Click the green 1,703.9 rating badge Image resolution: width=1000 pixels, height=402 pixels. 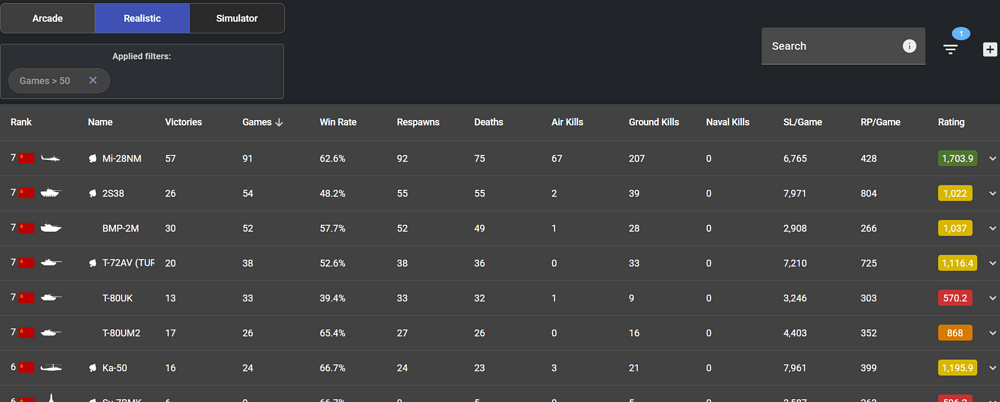click(957, 158)
